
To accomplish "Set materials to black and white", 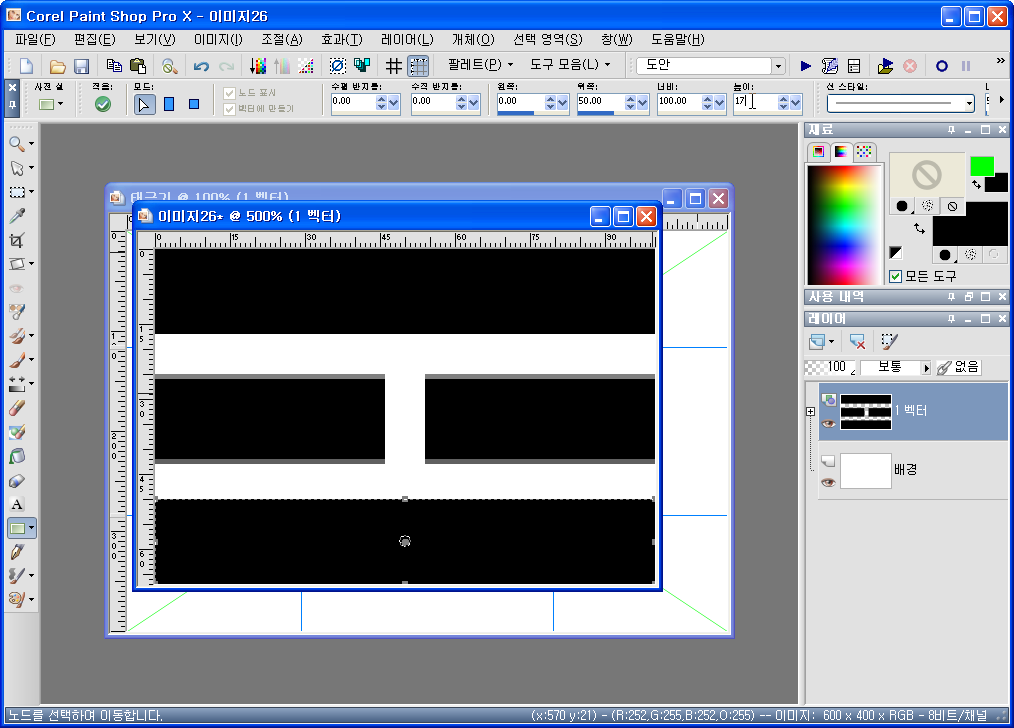I will pyautogui.click(x=896, y=253).
